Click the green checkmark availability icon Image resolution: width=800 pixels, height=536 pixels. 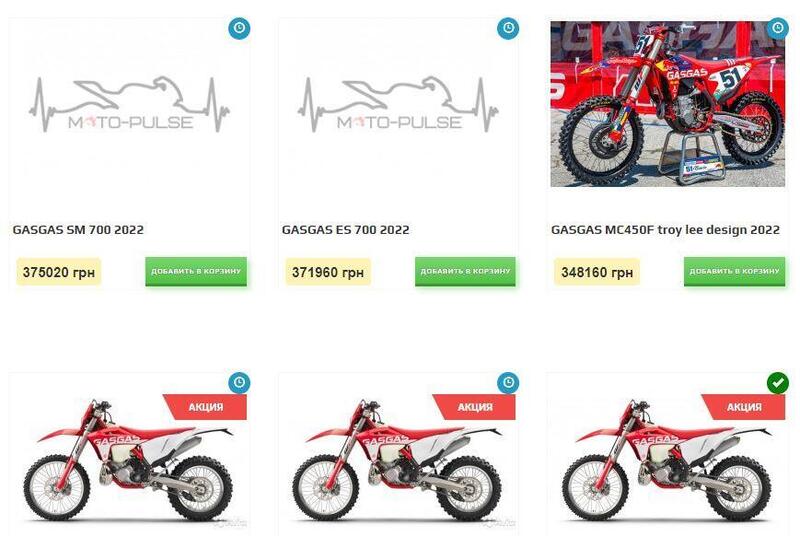778,382
